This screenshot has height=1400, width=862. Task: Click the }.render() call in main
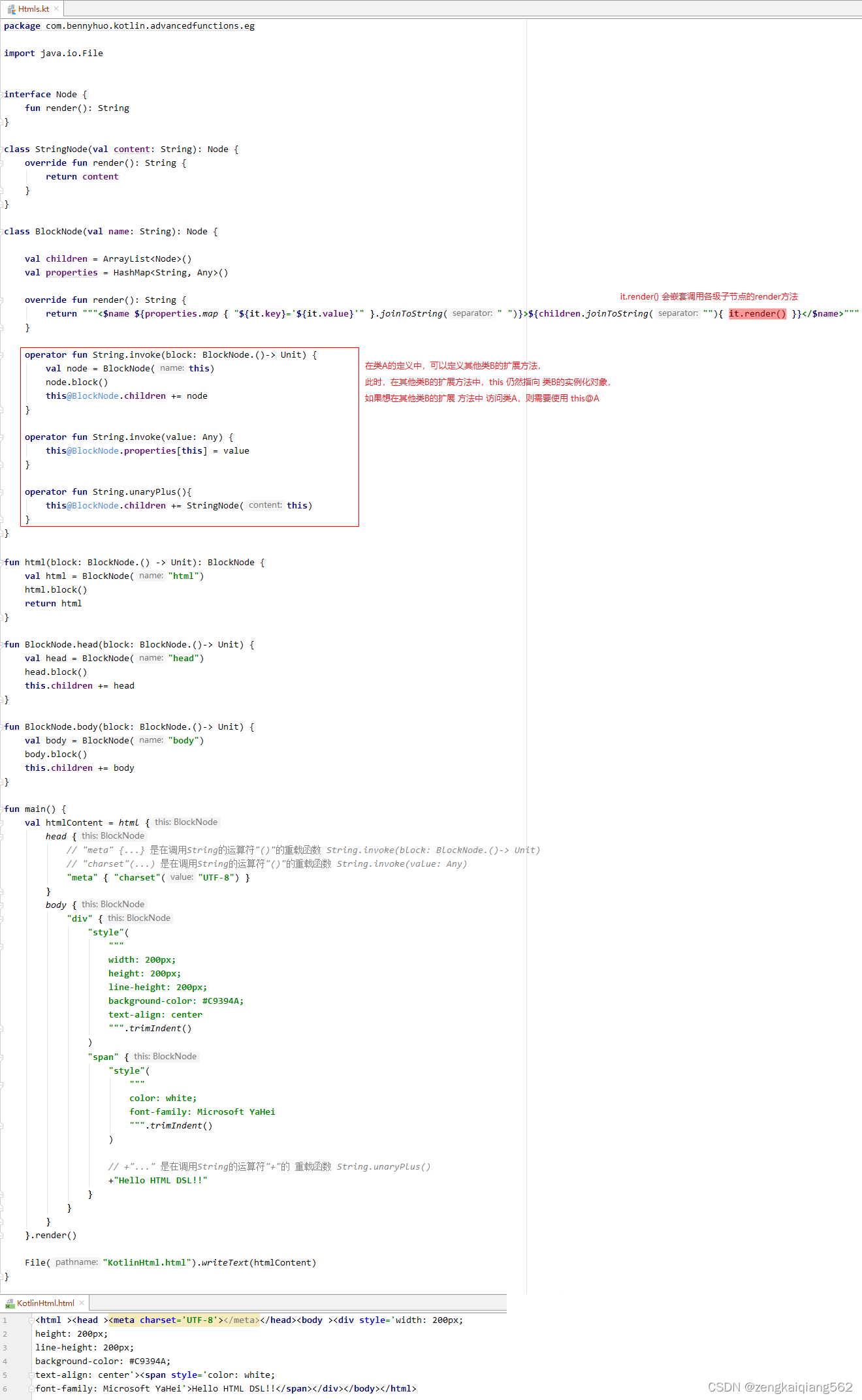pos(51,1236)
